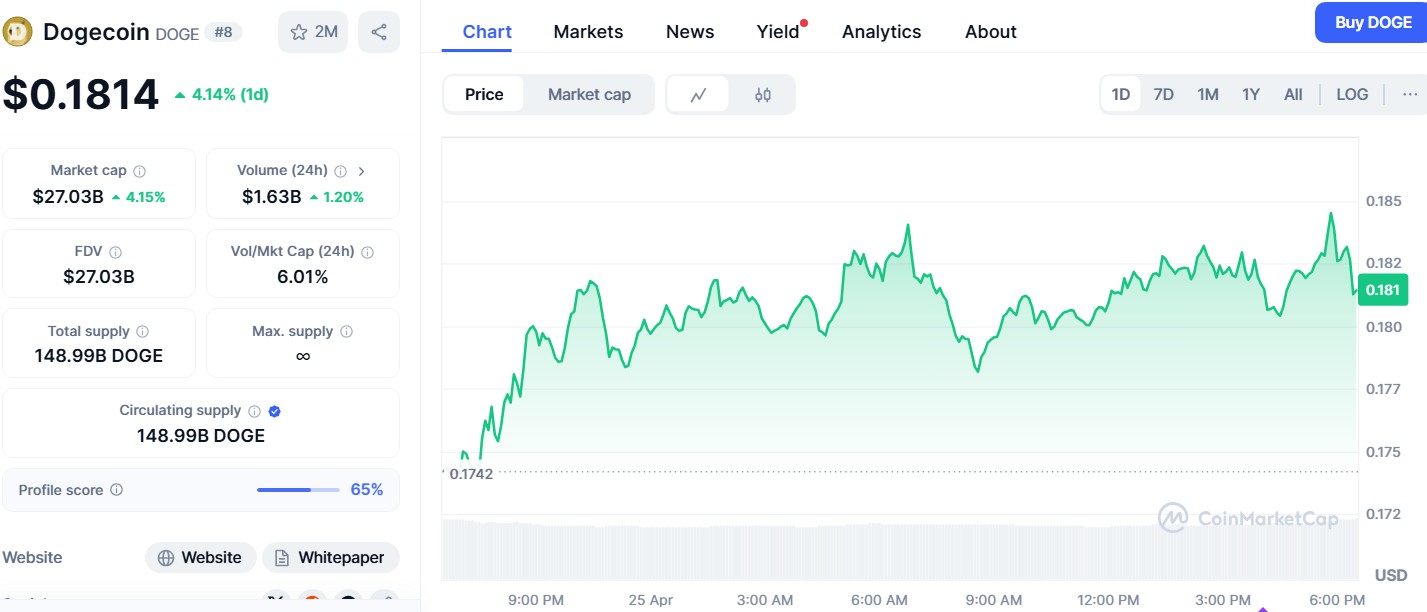The image size is (1427, 612).
Task: Switch to candlestick chart icon
Action: [x=763, y=95]
